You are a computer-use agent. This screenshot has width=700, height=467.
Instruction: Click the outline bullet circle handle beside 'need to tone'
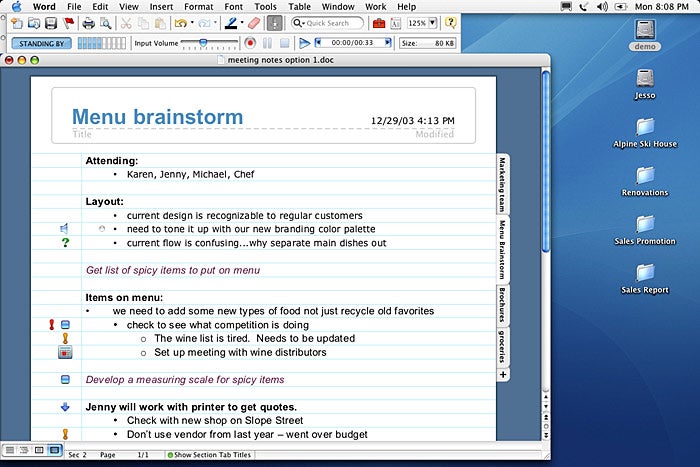pos(102,229)
